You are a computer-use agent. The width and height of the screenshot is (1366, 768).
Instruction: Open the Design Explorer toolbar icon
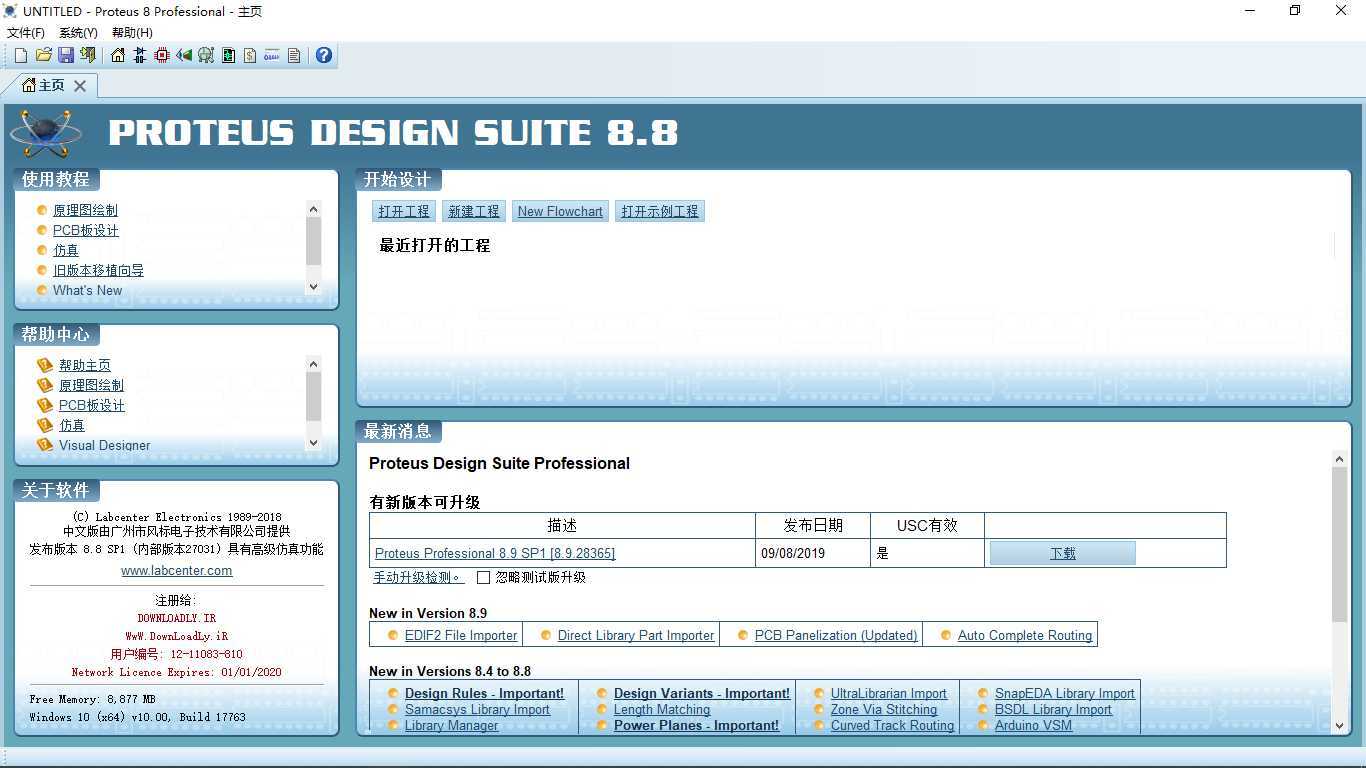[228, 55]
